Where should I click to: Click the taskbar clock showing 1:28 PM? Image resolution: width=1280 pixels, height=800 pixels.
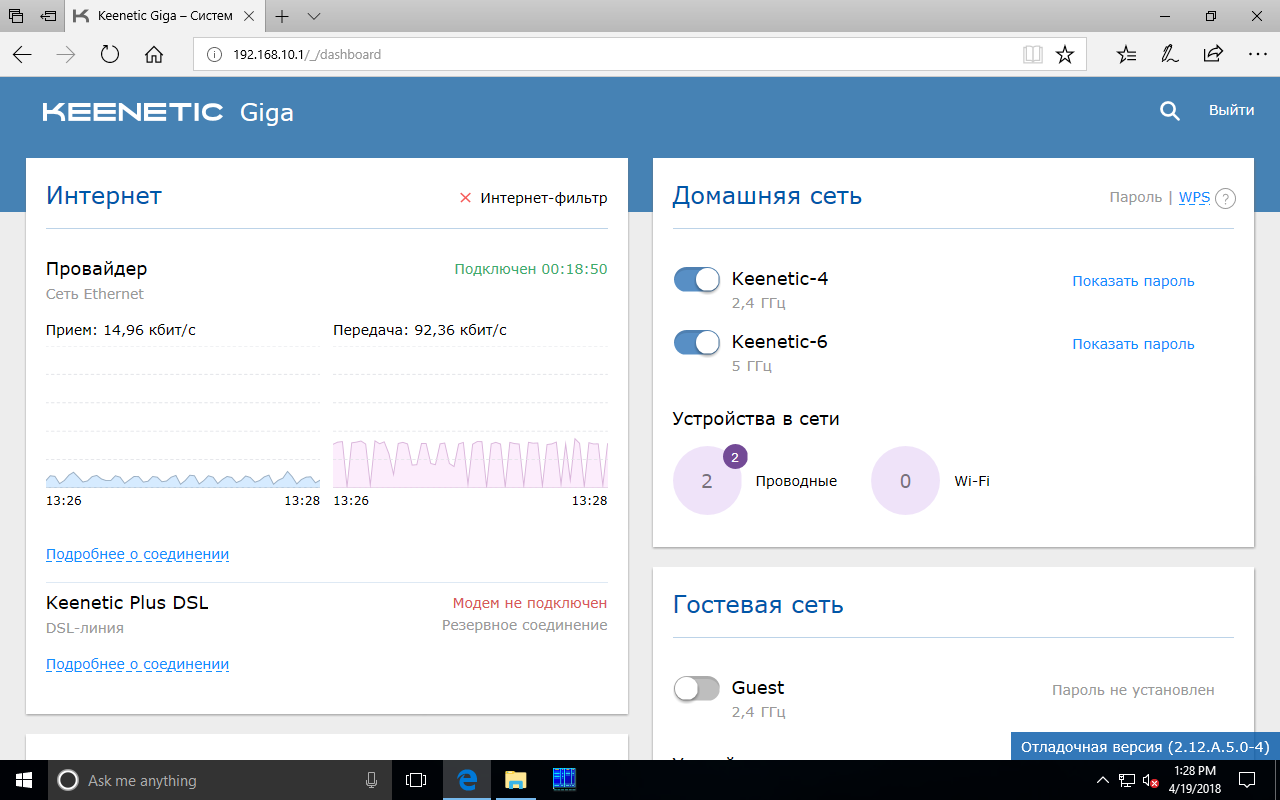tap(1193, 780)
